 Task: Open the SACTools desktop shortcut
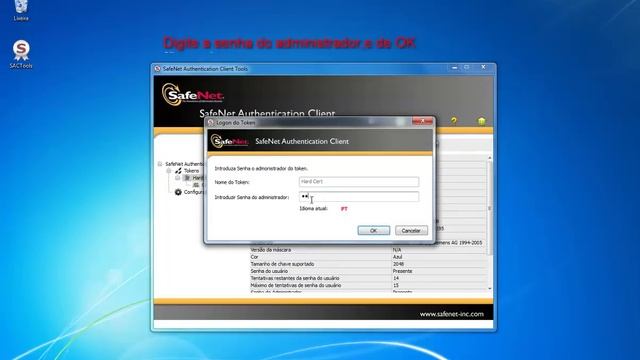click(21, 54)
